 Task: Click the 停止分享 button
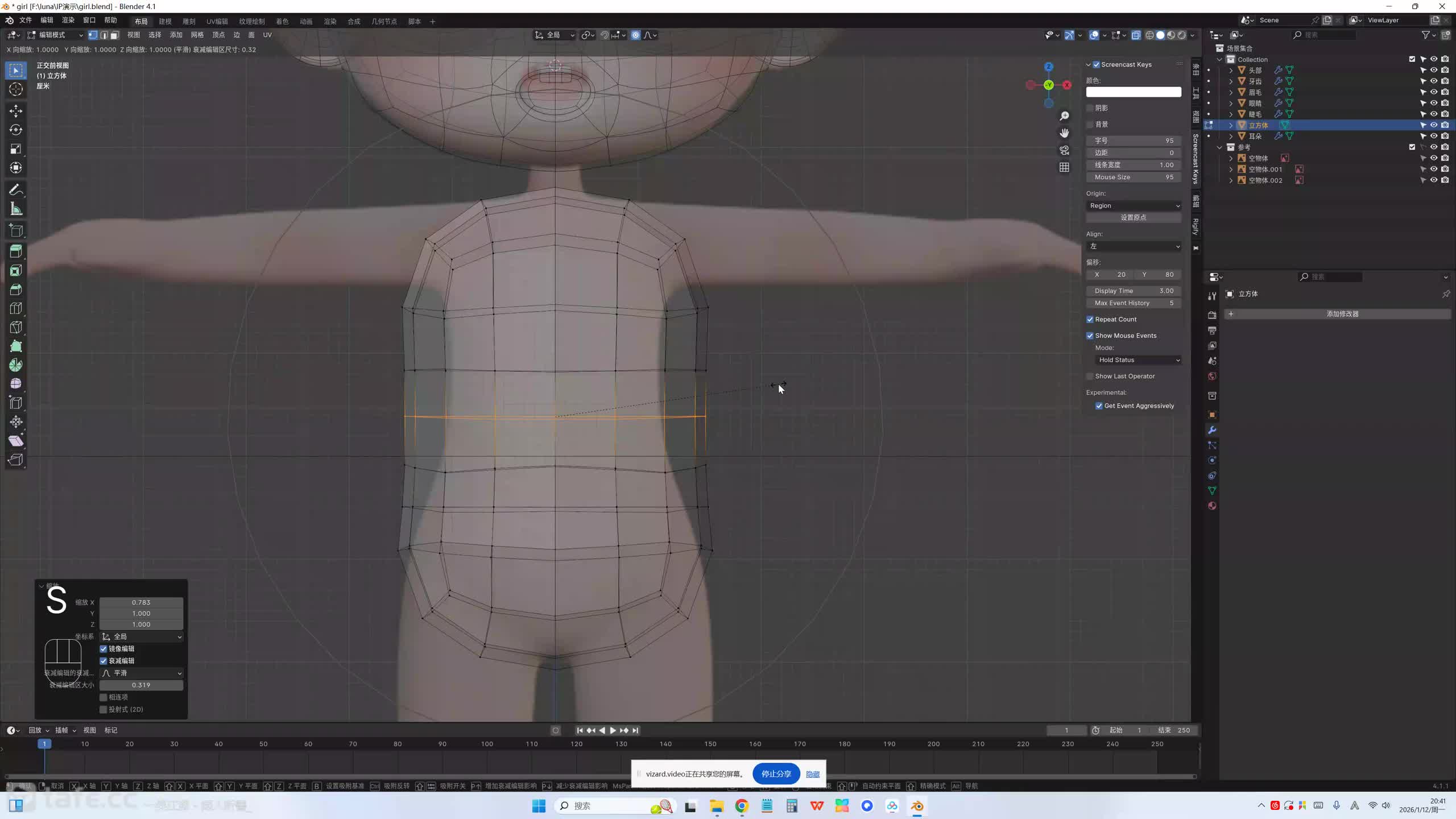pyautogui.click(x=776, y=774)
